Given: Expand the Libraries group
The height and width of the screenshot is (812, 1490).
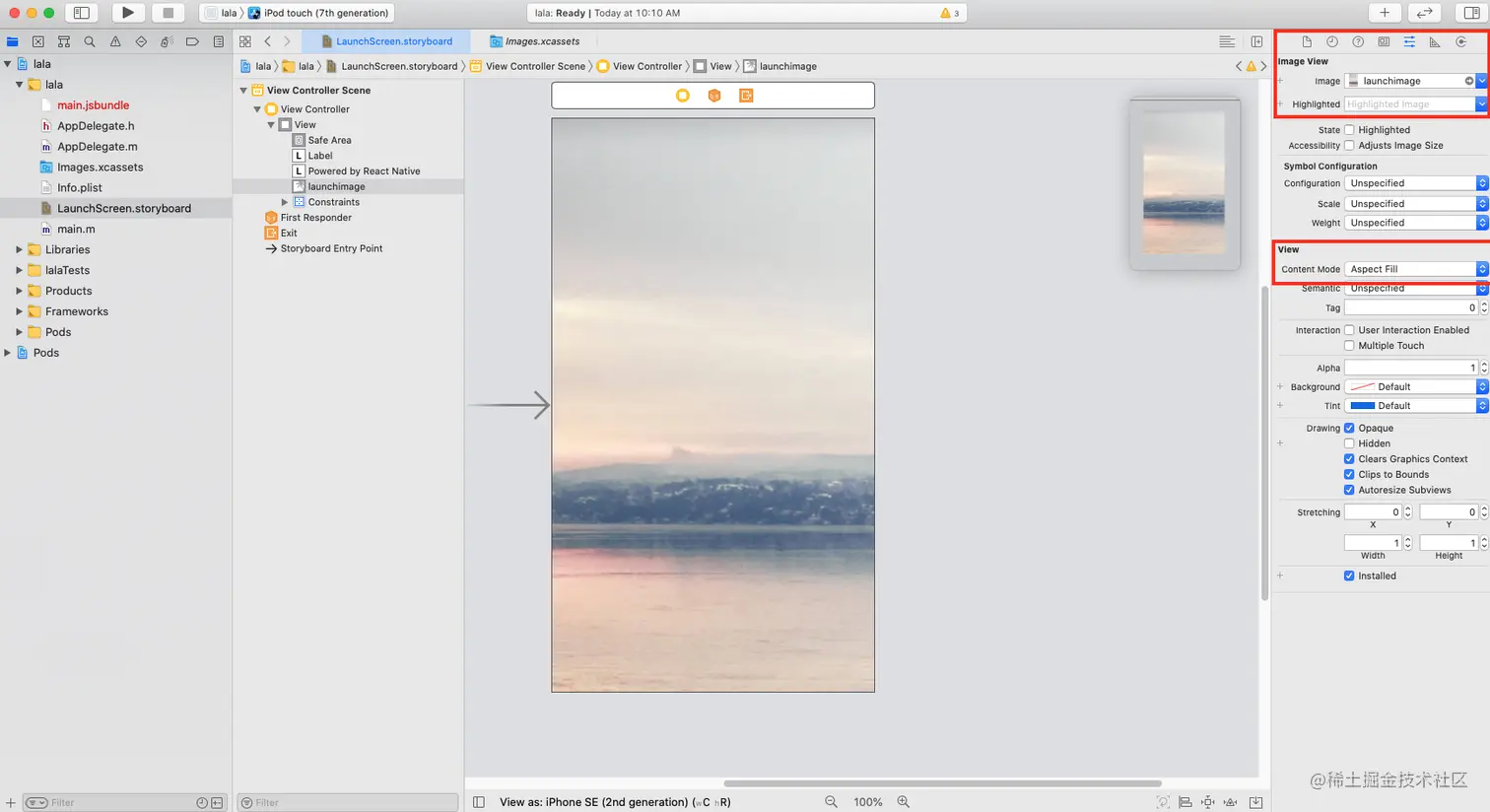Looking at the screenshot, I should pyautogui.click(x=19, y=250).
